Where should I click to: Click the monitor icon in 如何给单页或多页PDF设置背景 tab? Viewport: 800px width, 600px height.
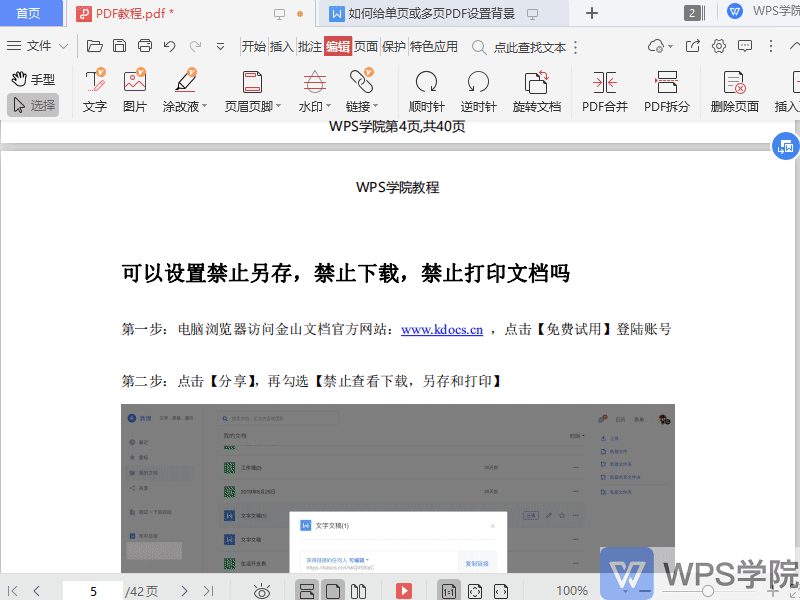(532, 14)
